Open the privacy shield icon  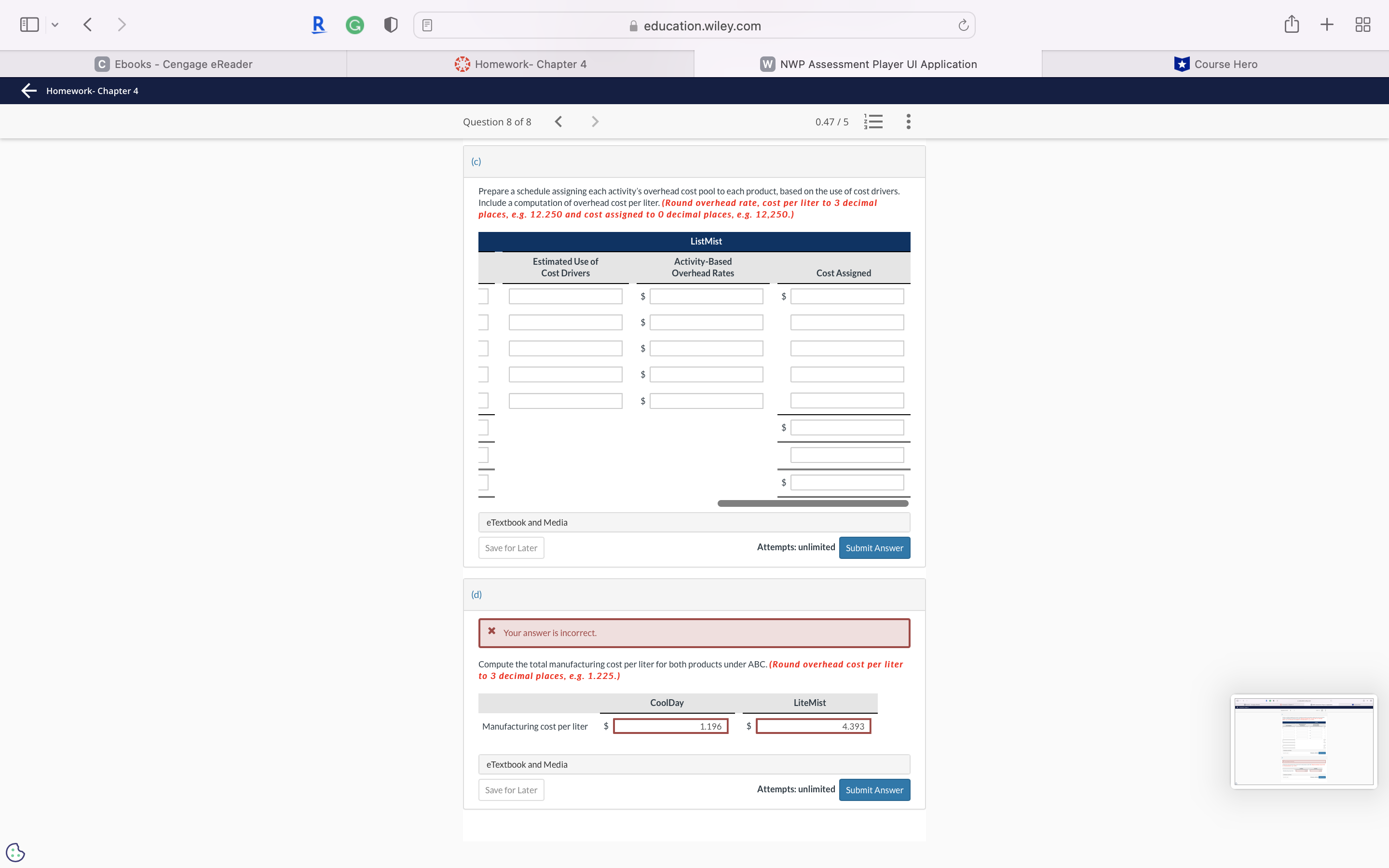pyautogui.click(x=391, y=25)
